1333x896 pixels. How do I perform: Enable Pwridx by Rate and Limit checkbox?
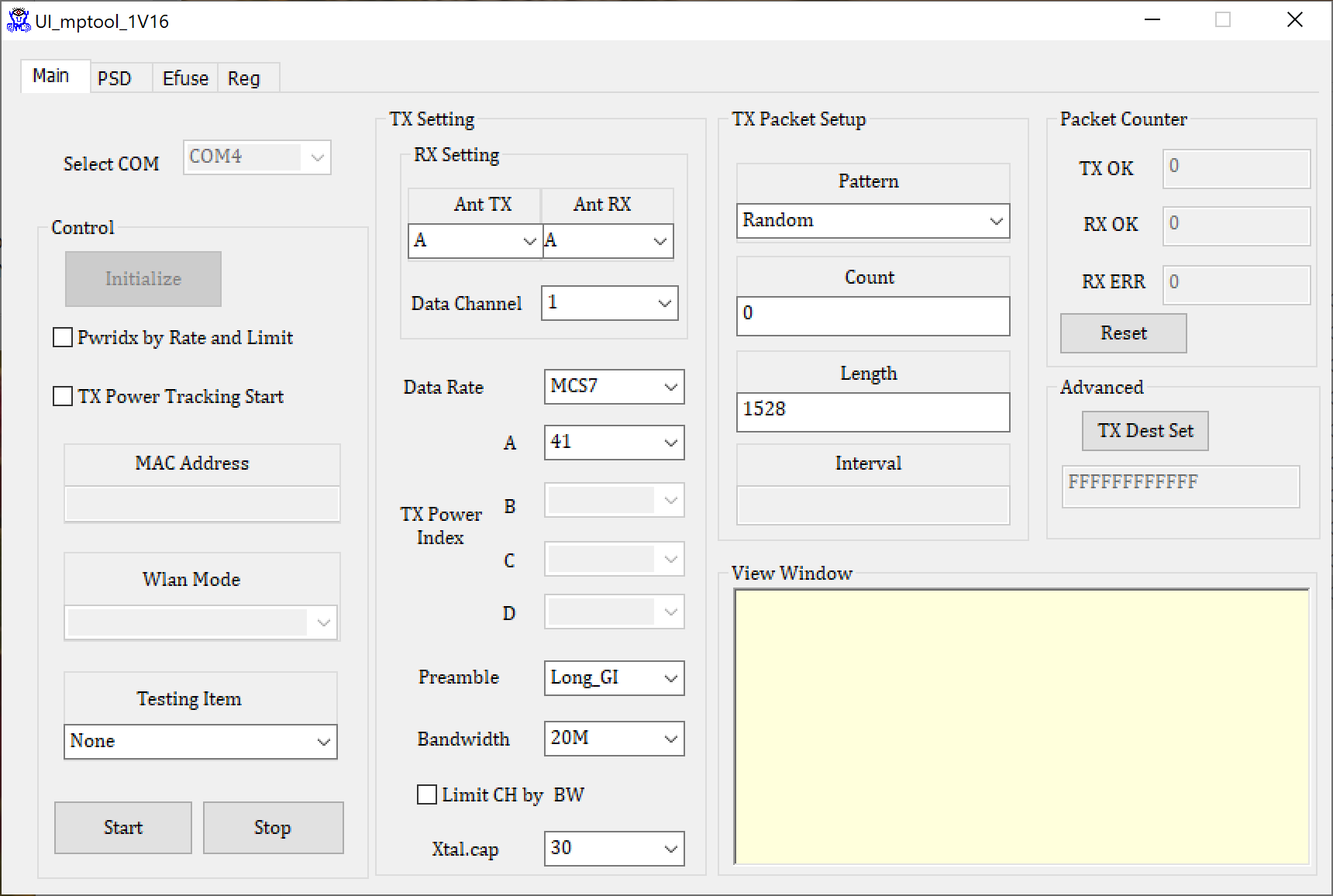click(63, 338)
